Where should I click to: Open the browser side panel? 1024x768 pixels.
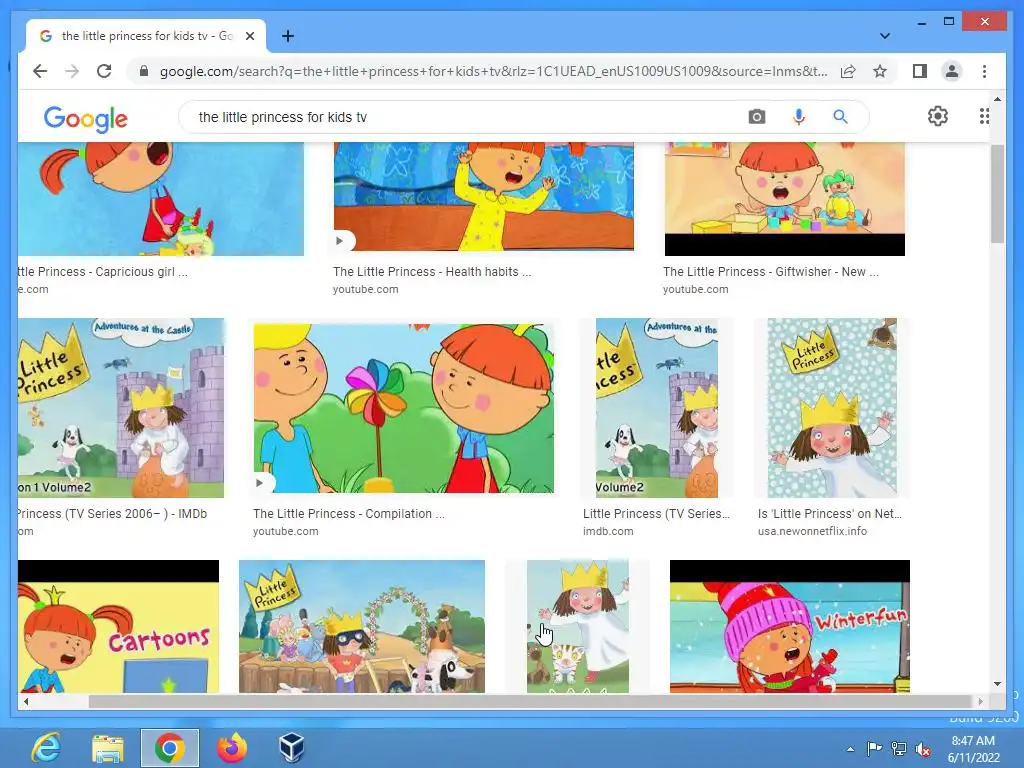click(x=920, y=71)
